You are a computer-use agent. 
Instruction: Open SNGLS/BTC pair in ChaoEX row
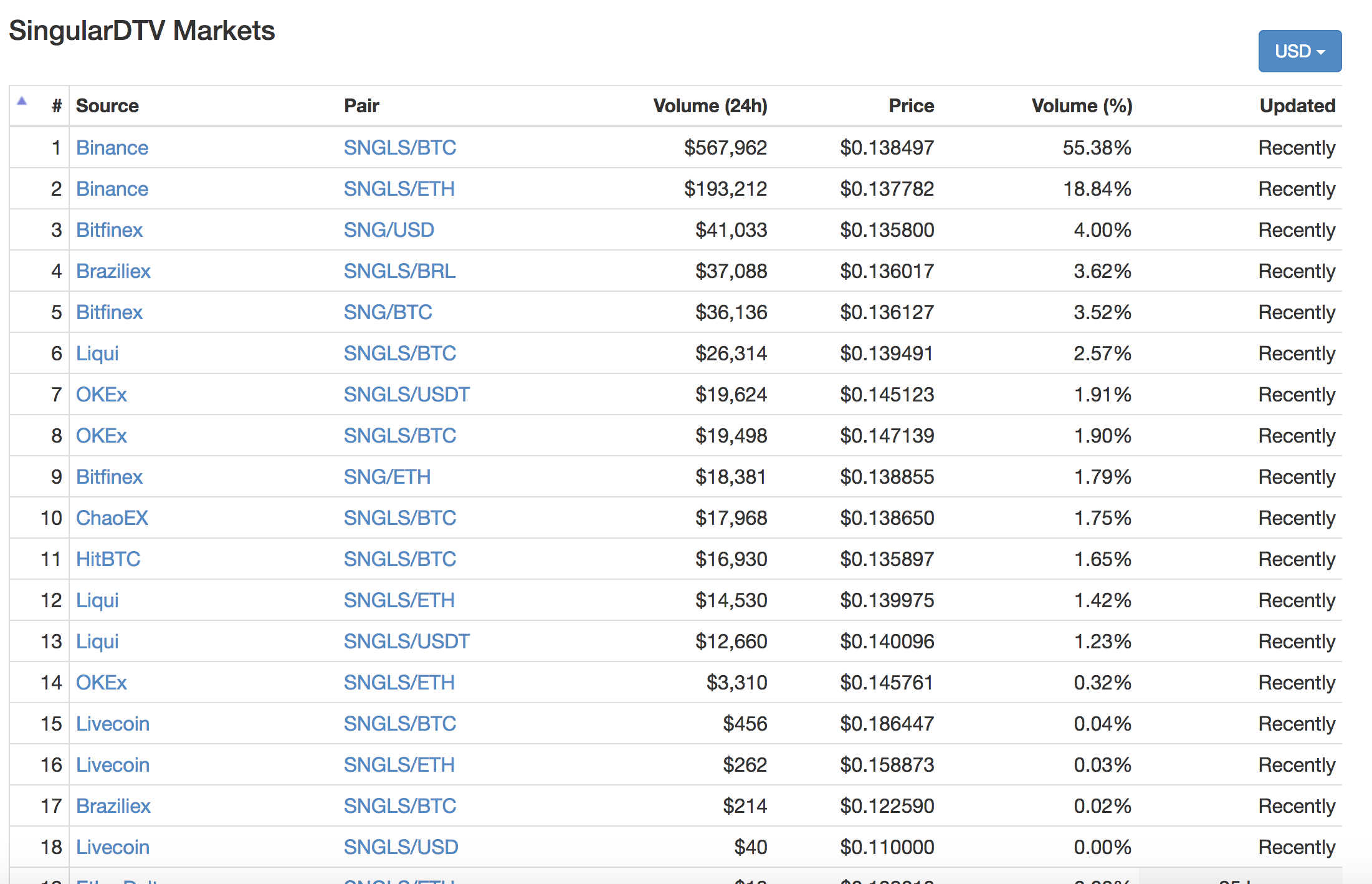coord(400,518)
